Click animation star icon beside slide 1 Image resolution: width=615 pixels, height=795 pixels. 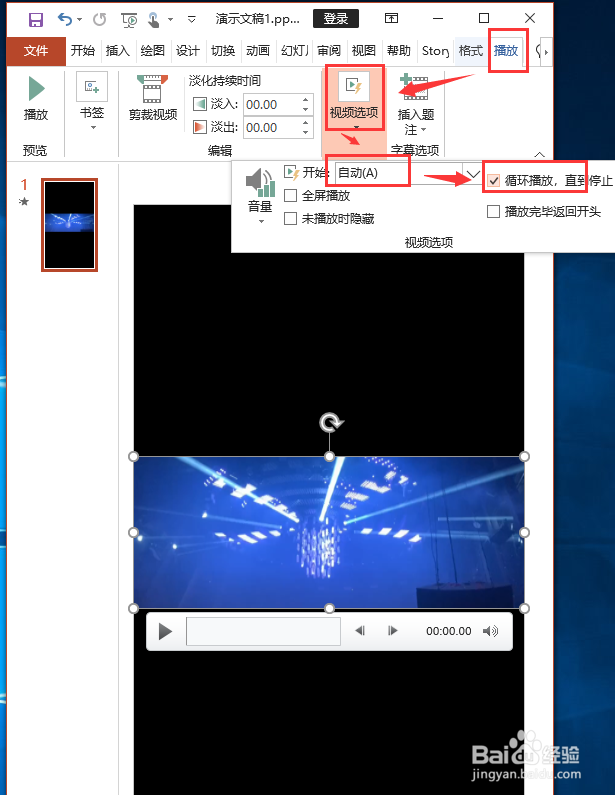point(24,201)
